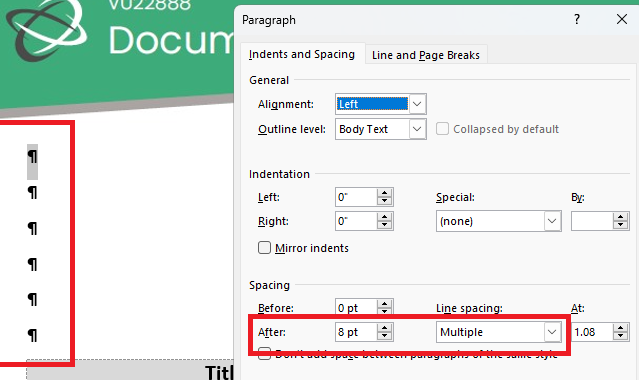Click the At spacing value field
The image size is (639, 380).
pos(592,332)
